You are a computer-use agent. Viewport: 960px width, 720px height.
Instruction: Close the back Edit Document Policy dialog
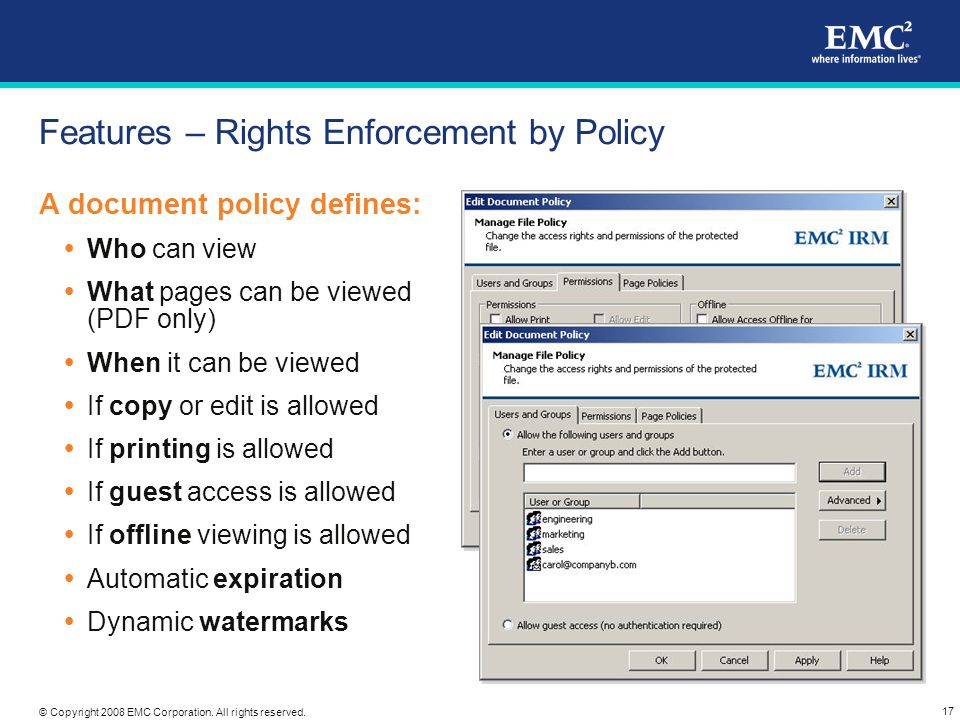[x=892, y=201]
